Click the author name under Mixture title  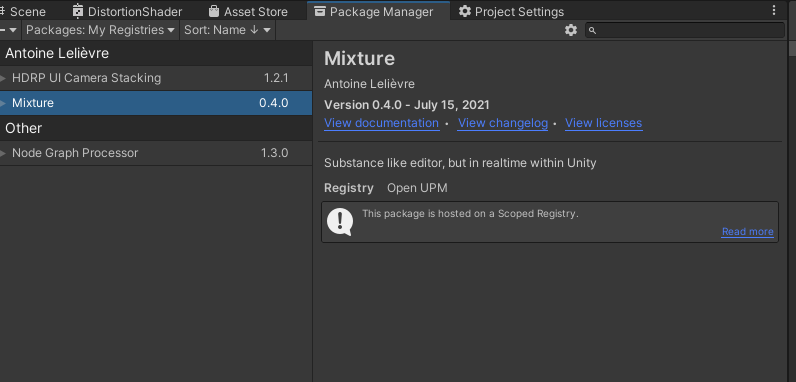(x=370, y=83)
